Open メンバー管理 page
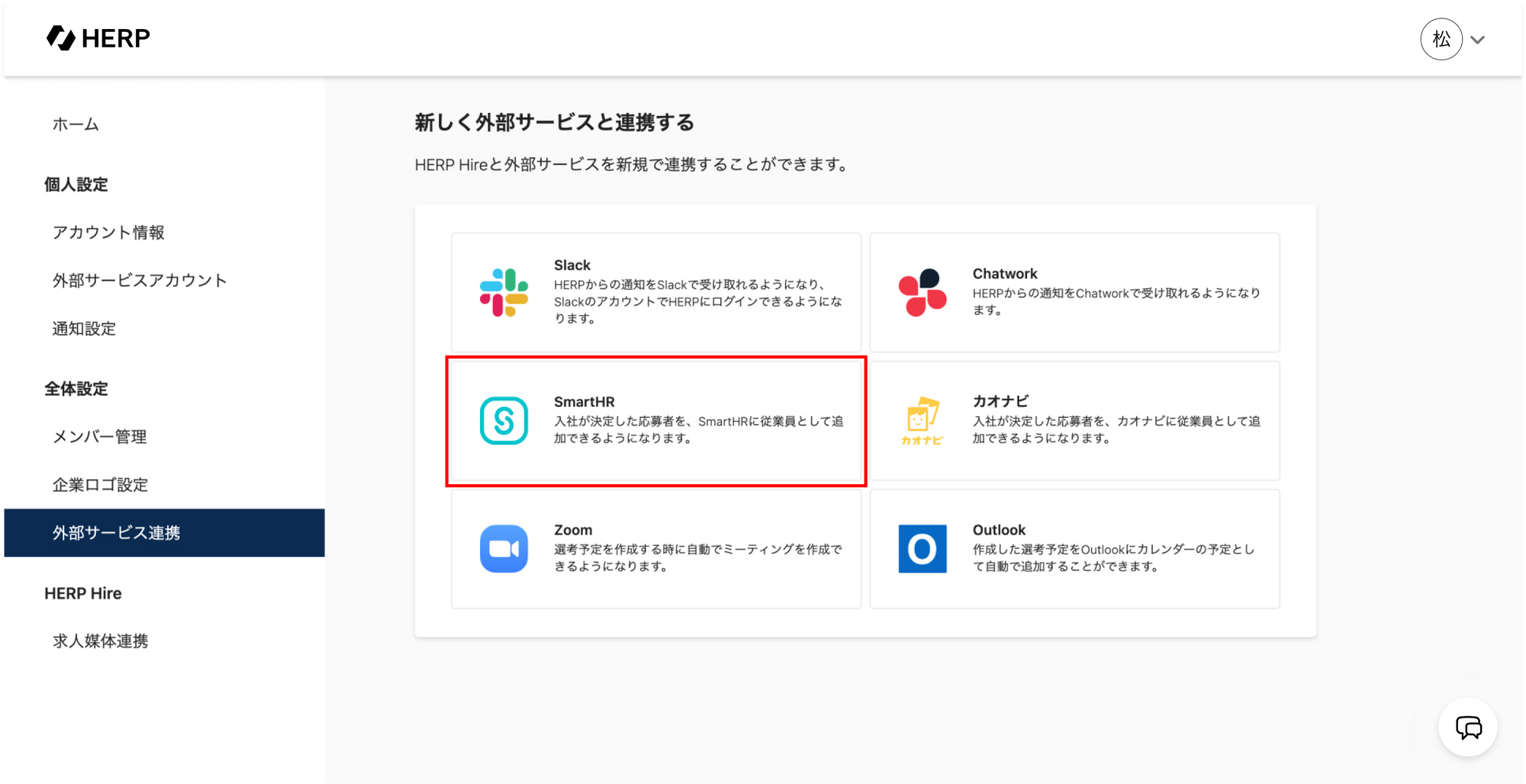The width and height of the screenshot is (1526, 784). (x=99, y=437)
